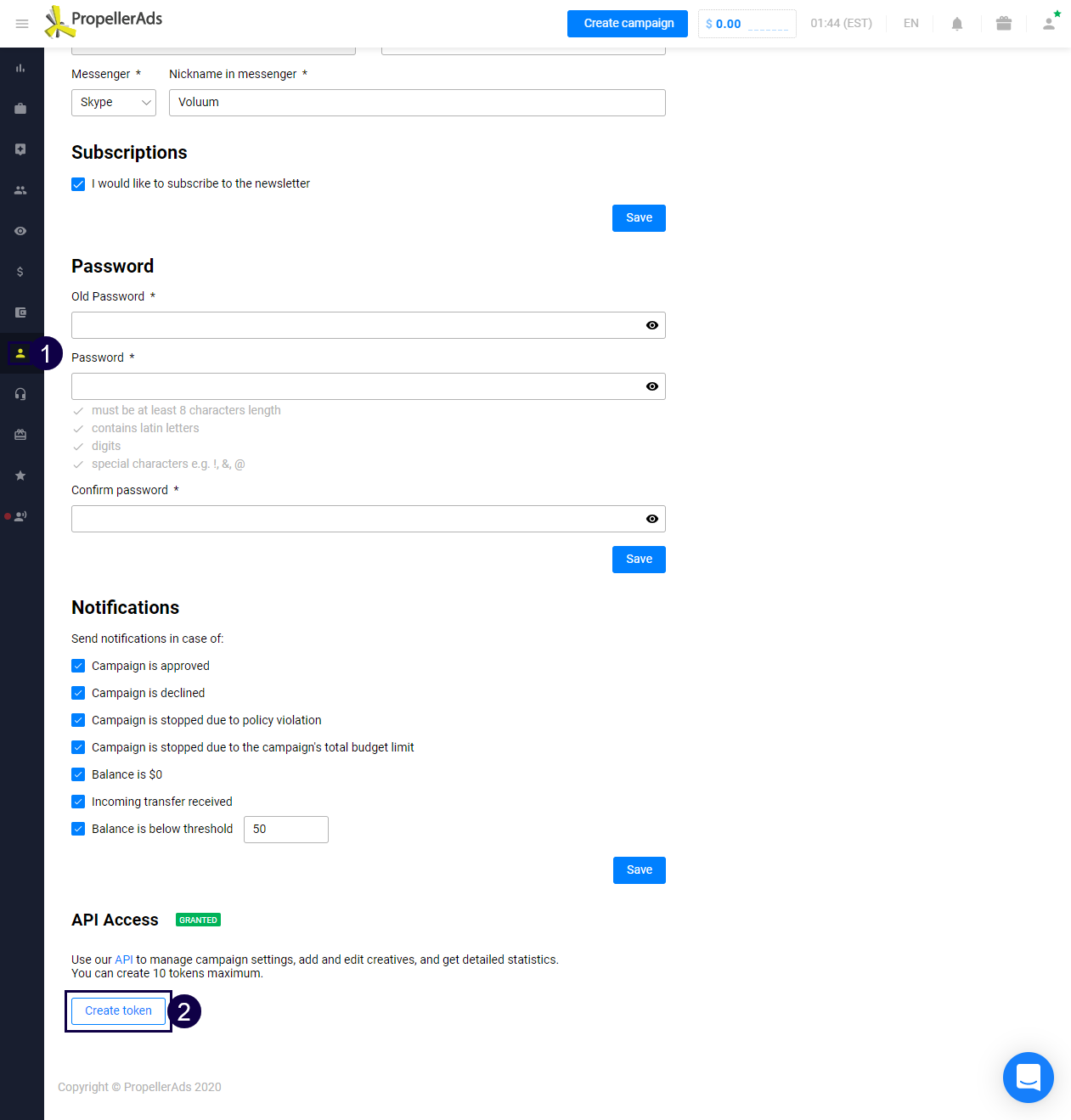The image size is (1071, 1120).
Task: Click the headset support sidebar icon
Action: (20, 394)
